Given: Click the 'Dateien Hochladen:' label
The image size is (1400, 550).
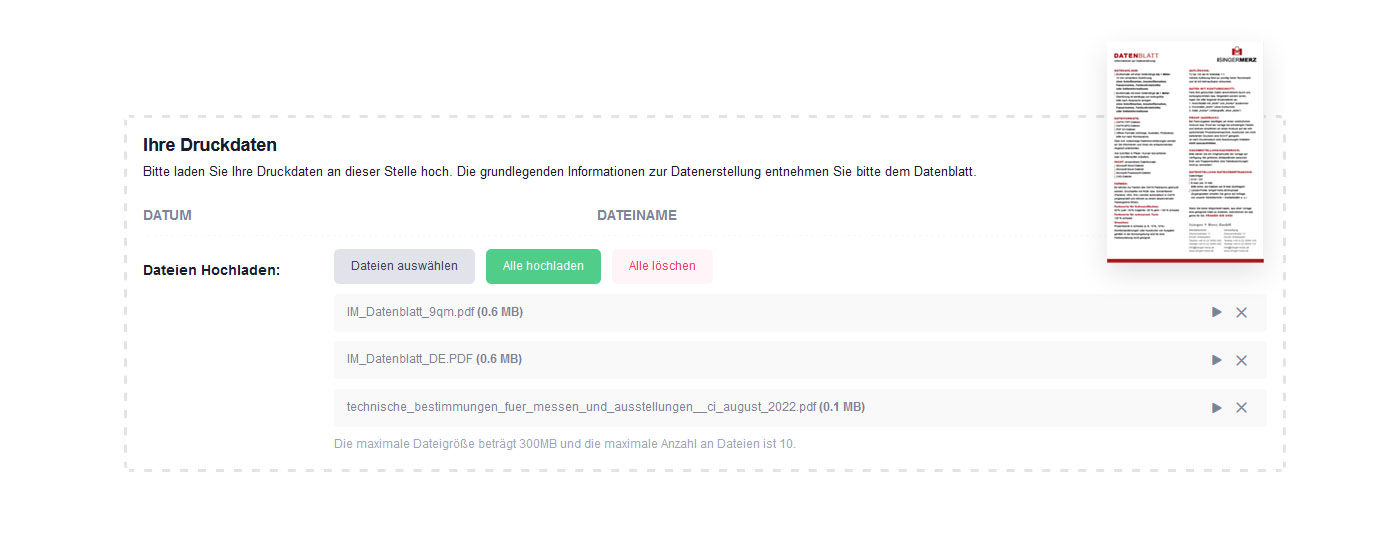Looking at the screenshot, I should pos(211,270).
